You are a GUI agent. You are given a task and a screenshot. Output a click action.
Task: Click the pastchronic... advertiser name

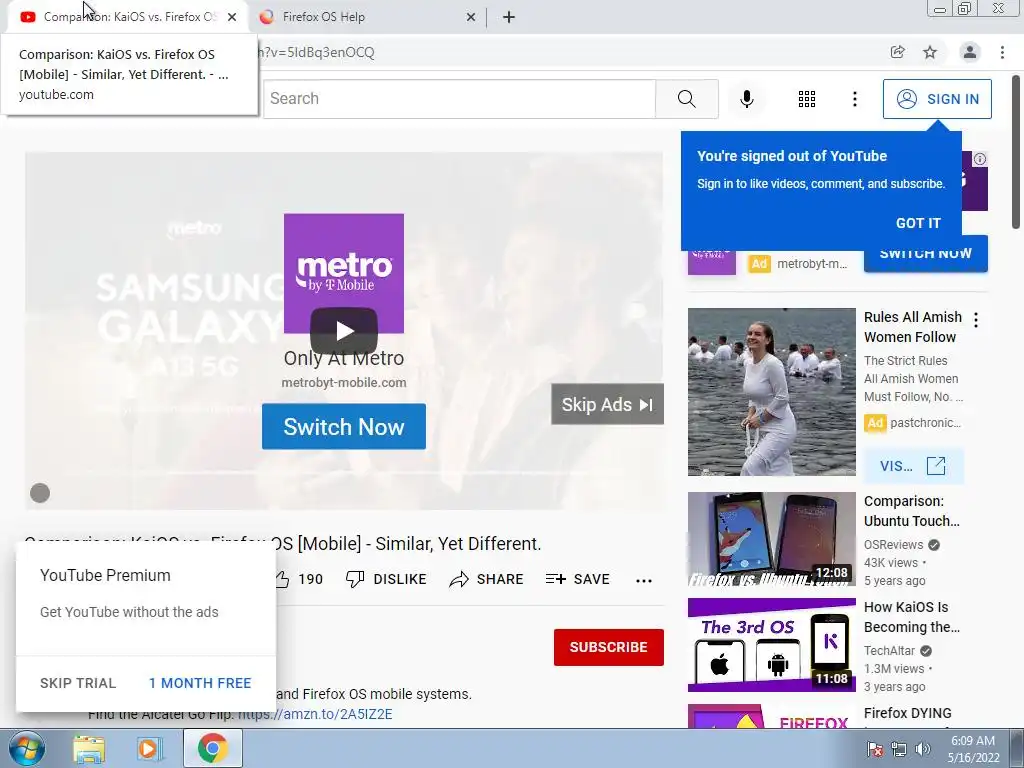pyautogui.click(x=925, y=423)
